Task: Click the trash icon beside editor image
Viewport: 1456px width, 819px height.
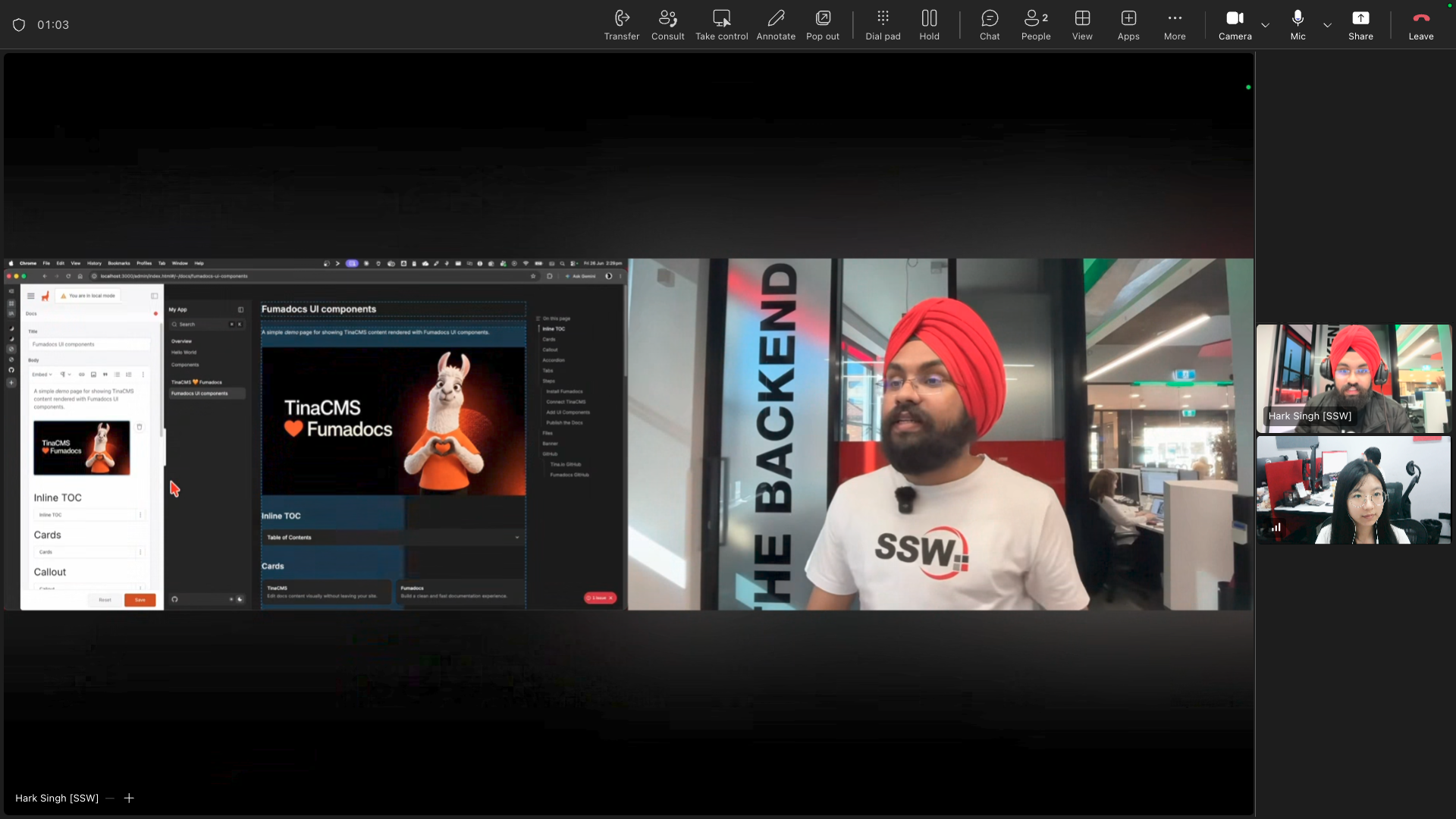Action: (x=140, y=427)
